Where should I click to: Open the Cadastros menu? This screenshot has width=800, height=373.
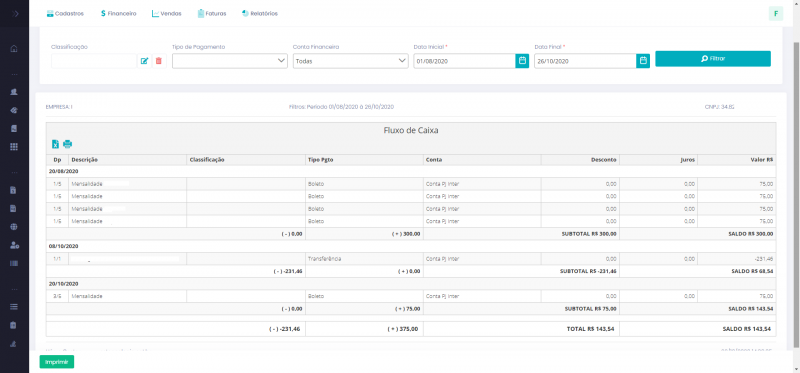(65, 14)
